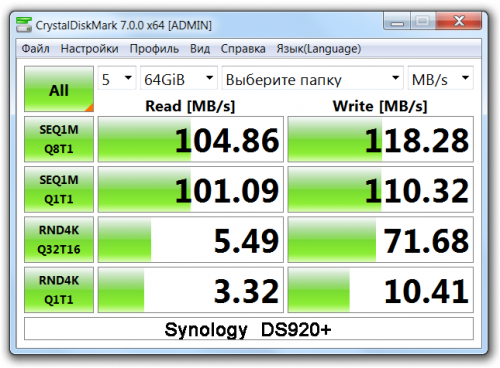Click the 118.28 write result
Image resolution: width=500 pixels, height=368 pixels.
point(381,139)
